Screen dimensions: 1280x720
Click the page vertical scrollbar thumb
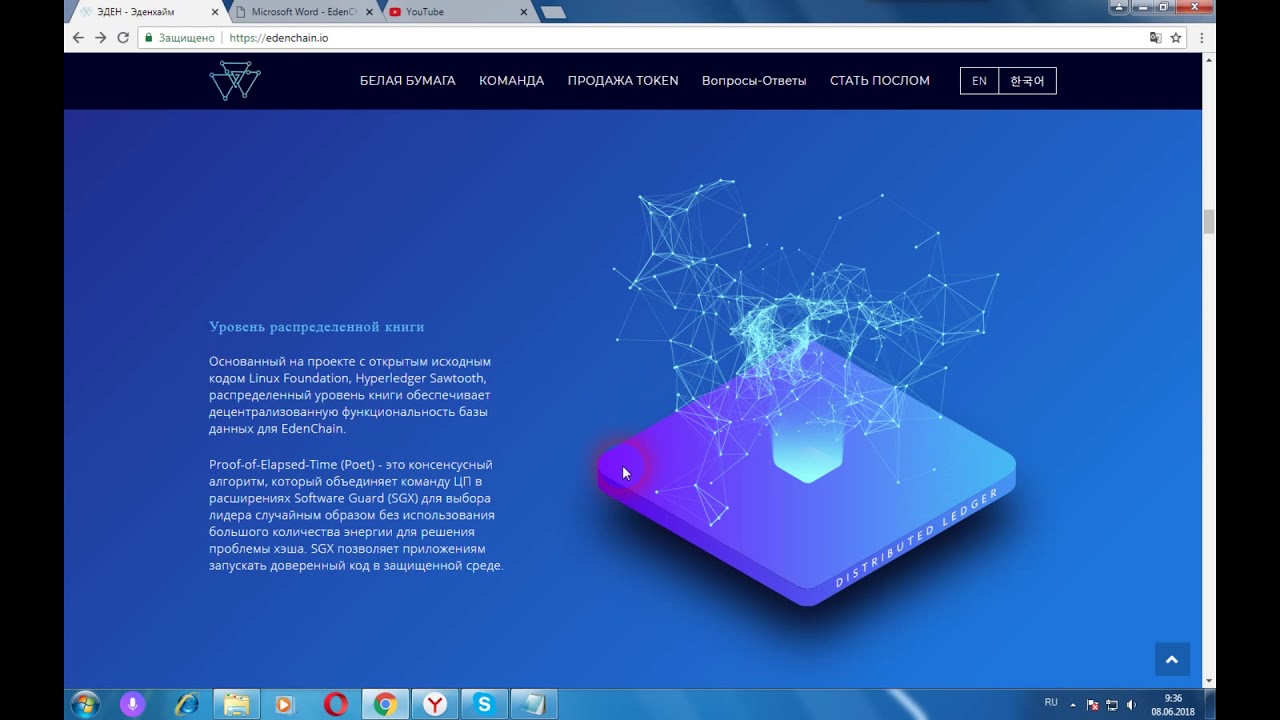click(1209, 222)
